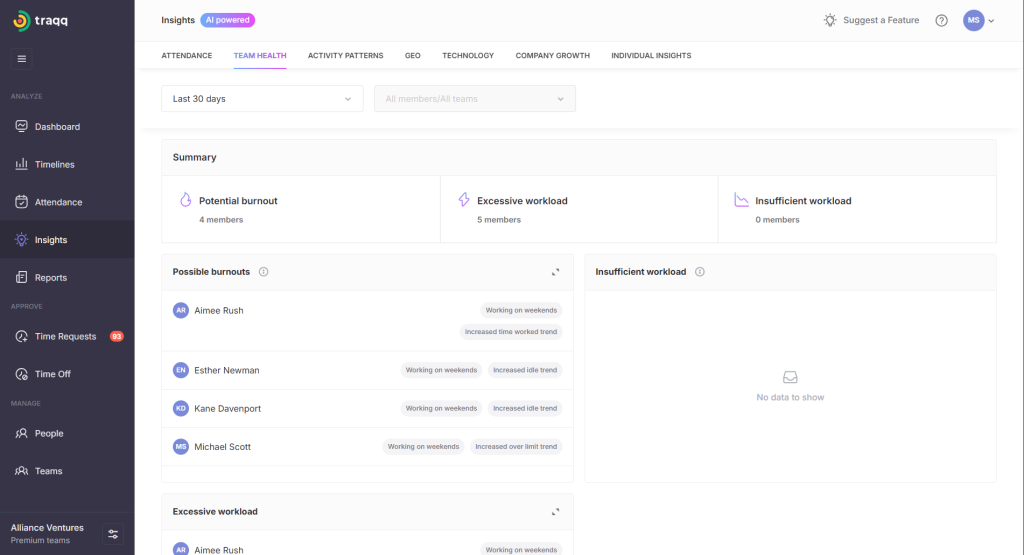
Task: Click Suggest a Feature link
Action: tap(870, 20)
